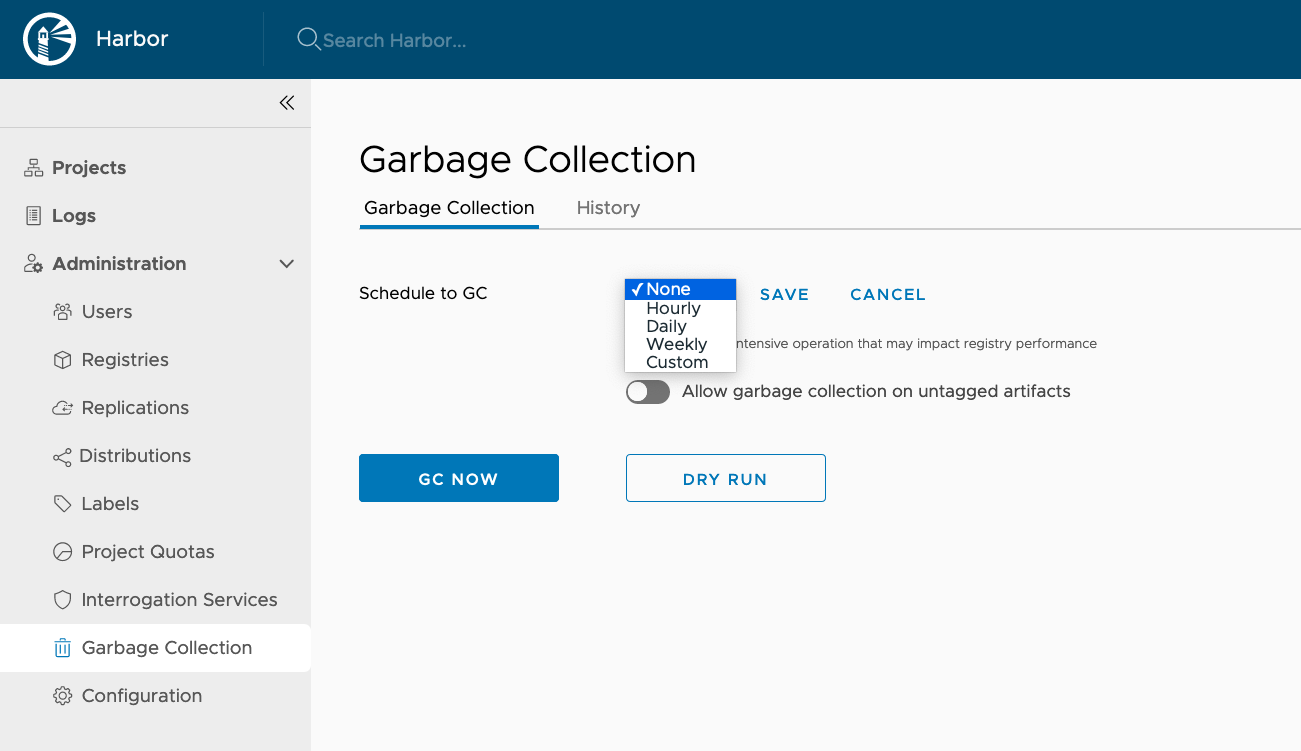Click the registry performance warning text
Image resolution: width=1301 pixels, height=751 pixels.
pos(916,344)
